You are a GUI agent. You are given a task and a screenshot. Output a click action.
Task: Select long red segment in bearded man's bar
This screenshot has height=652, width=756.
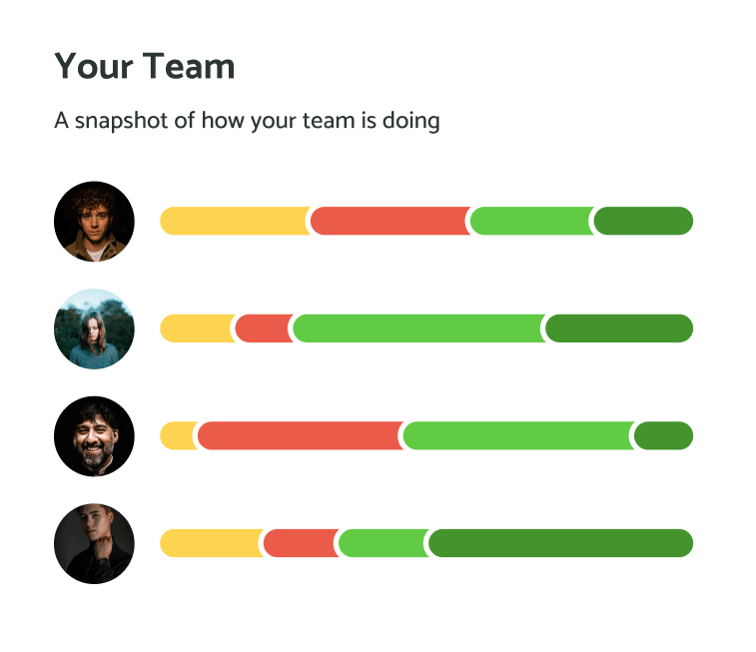299,436
